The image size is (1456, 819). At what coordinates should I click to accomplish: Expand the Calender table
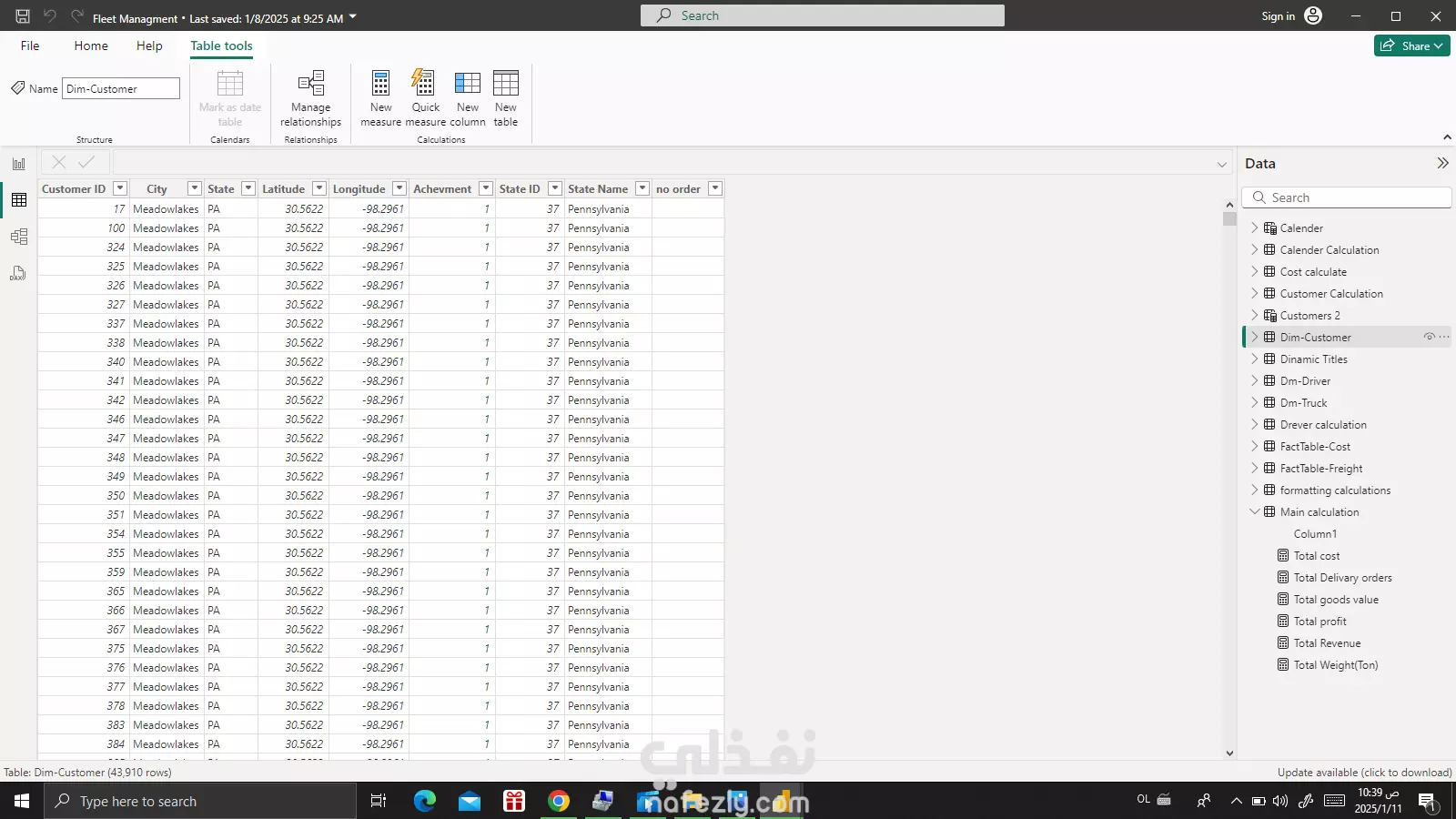point(1254,227)
